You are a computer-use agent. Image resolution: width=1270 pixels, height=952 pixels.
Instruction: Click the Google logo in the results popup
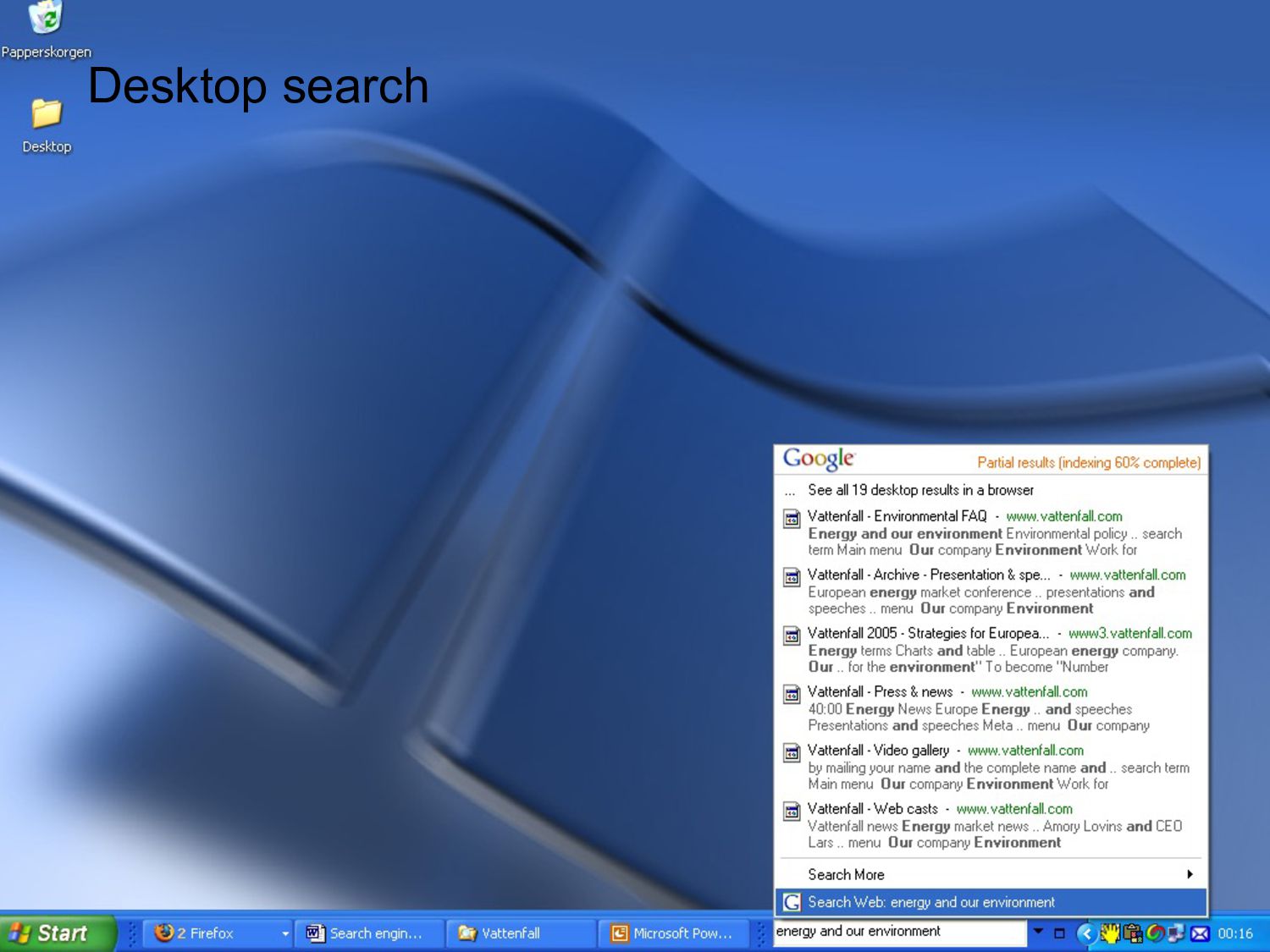coord(819,459)
